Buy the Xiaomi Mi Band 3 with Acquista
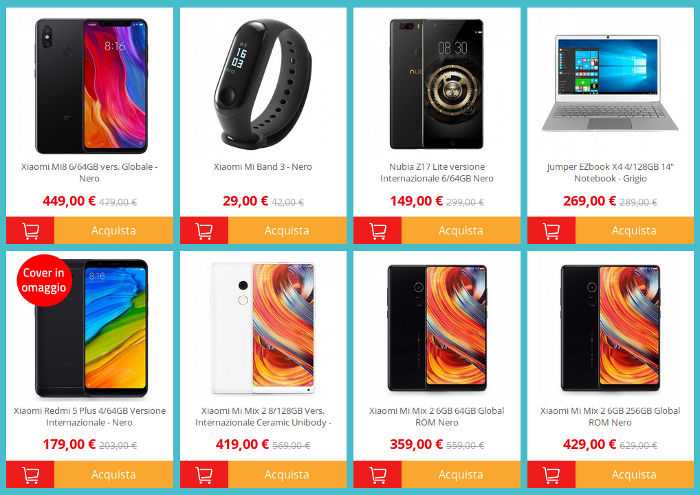This screenshot has width=700, height=495. 287,230
